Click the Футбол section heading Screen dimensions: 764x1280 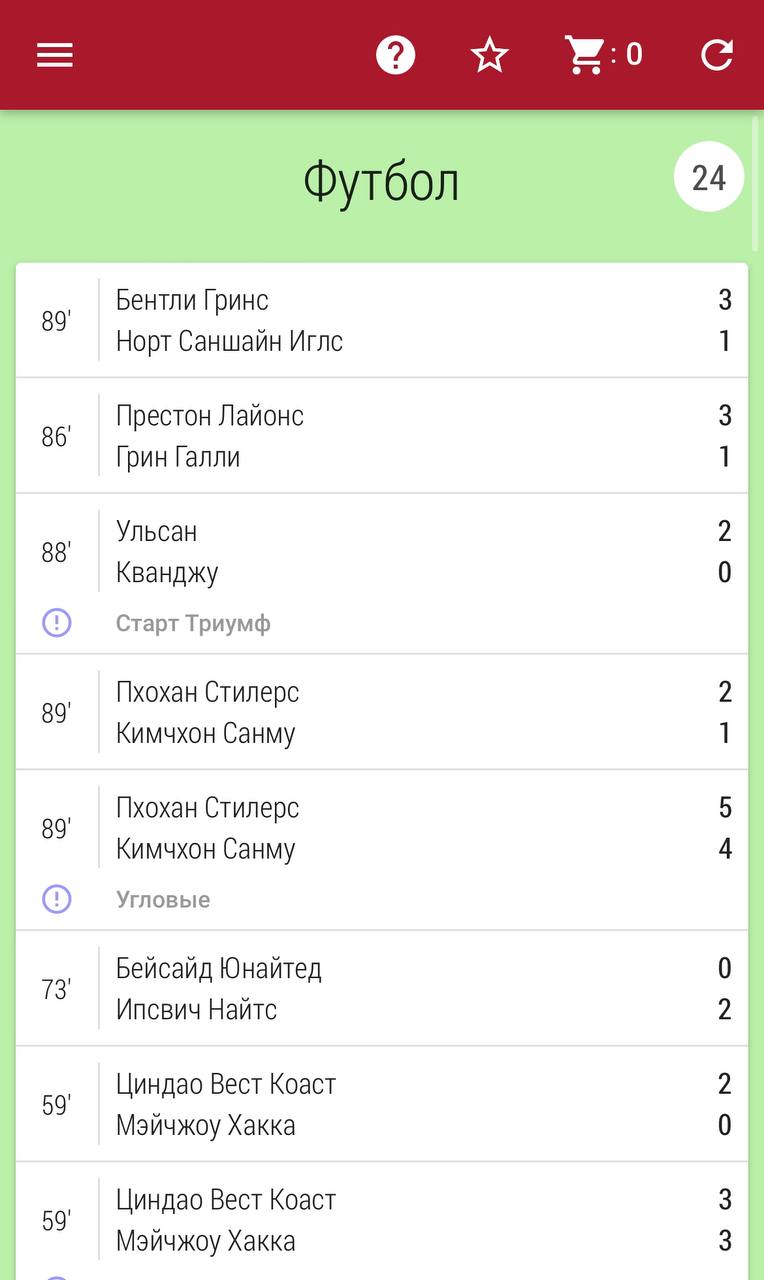click(381, 182)
